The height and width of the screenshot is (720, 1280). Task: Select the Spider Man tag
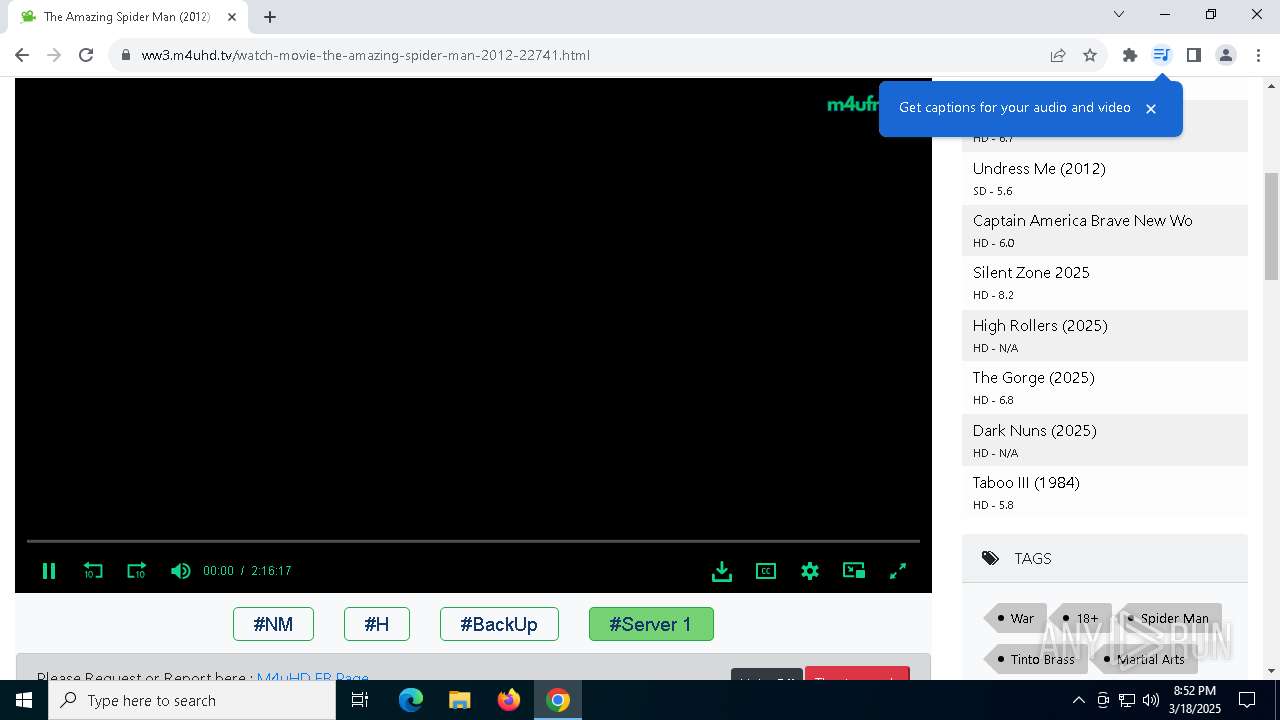tap(1169, 618)
